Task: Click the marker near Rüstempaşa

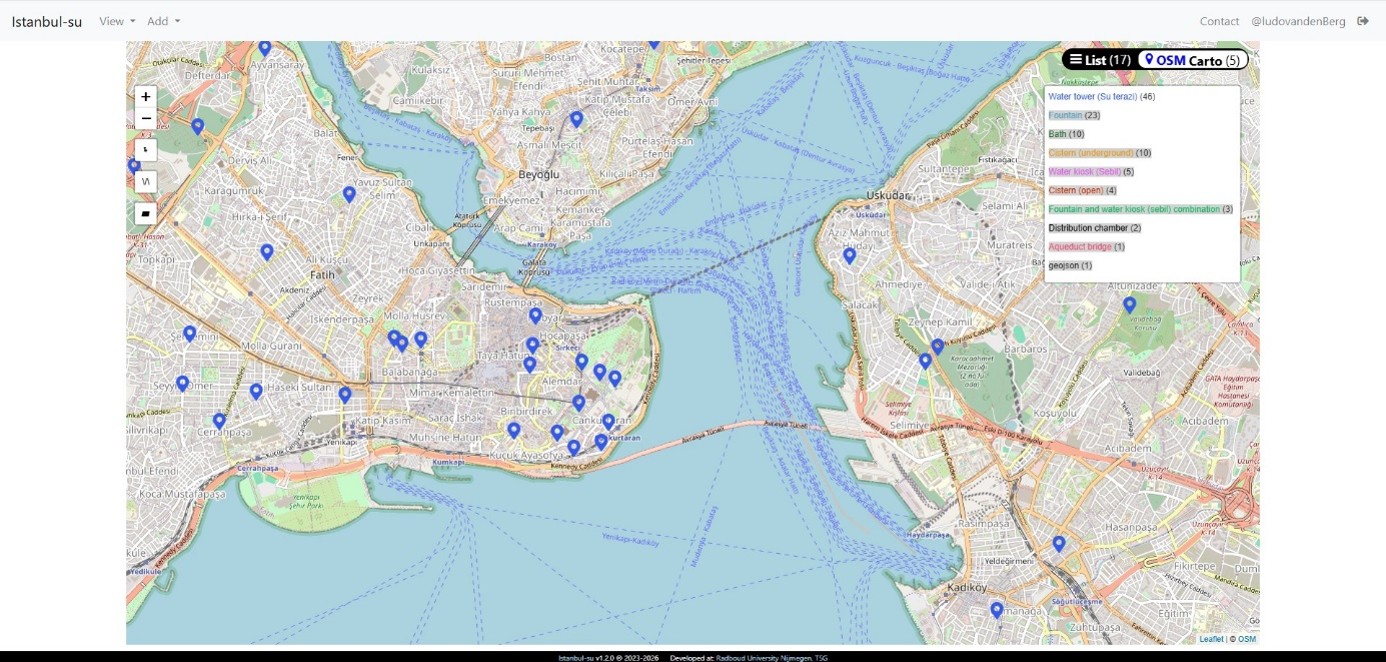Action: pyautogui.click(x=535, y=315)
